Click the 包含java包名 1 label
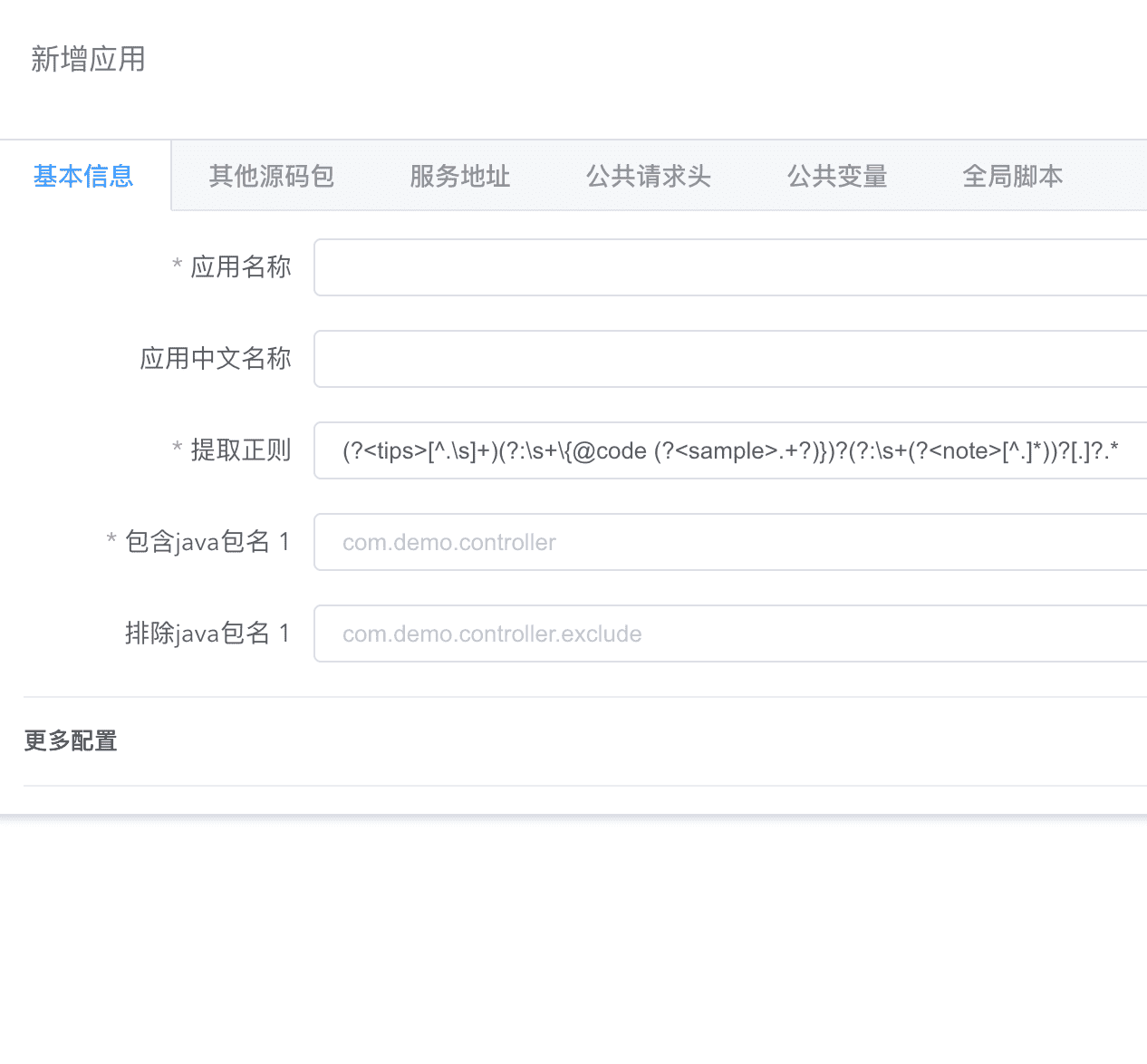 207,542
